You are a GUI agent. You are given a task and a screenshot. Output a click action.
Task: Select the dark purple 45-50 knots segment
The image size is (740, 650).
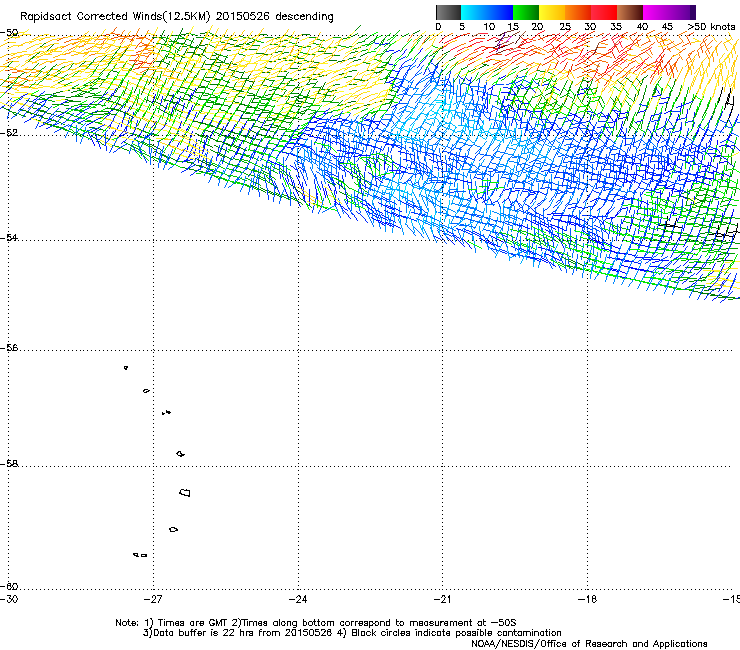pyautogui.click(x=682, y=12)
